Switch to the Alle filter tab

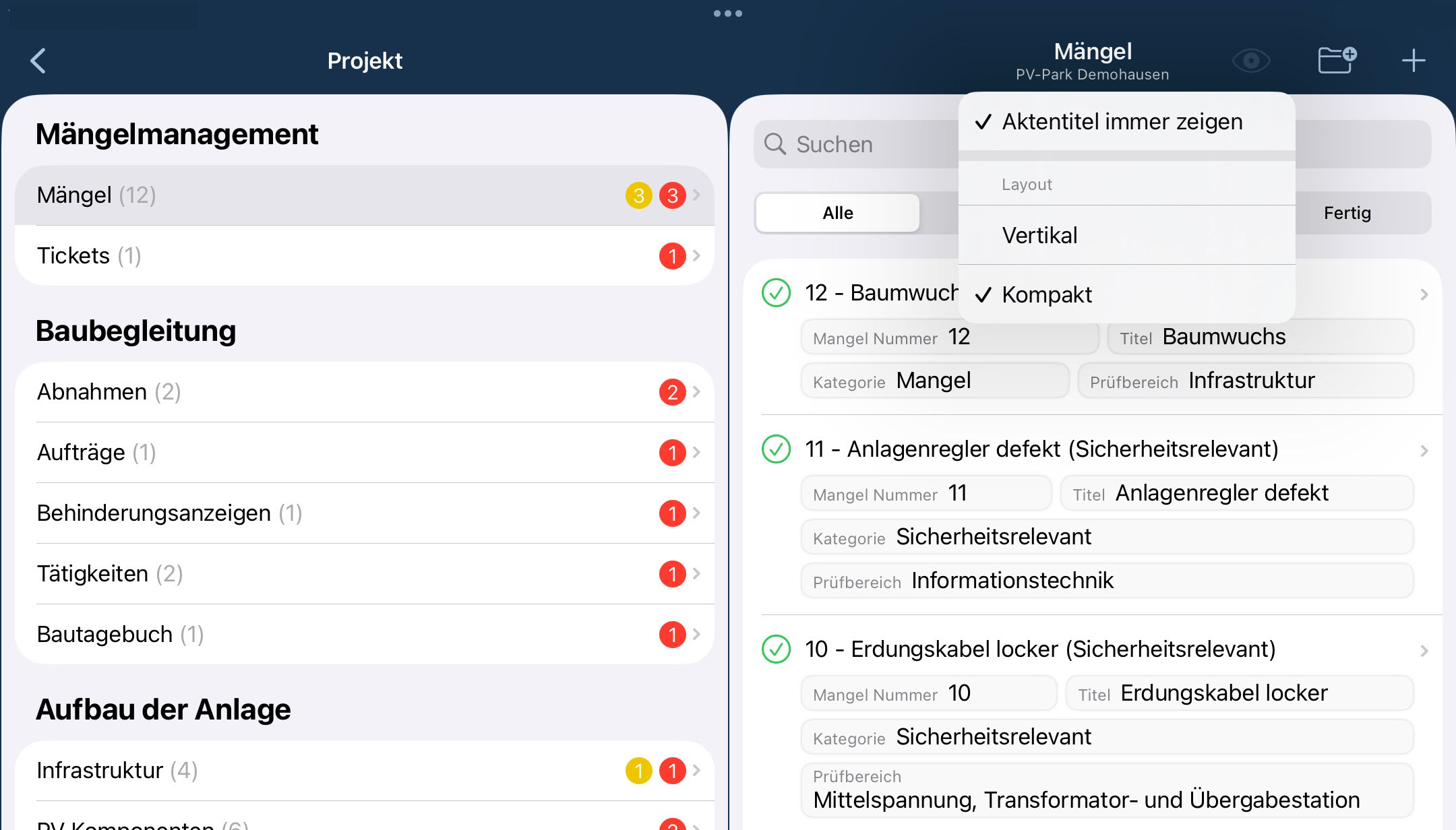click(x=837, y=213)
